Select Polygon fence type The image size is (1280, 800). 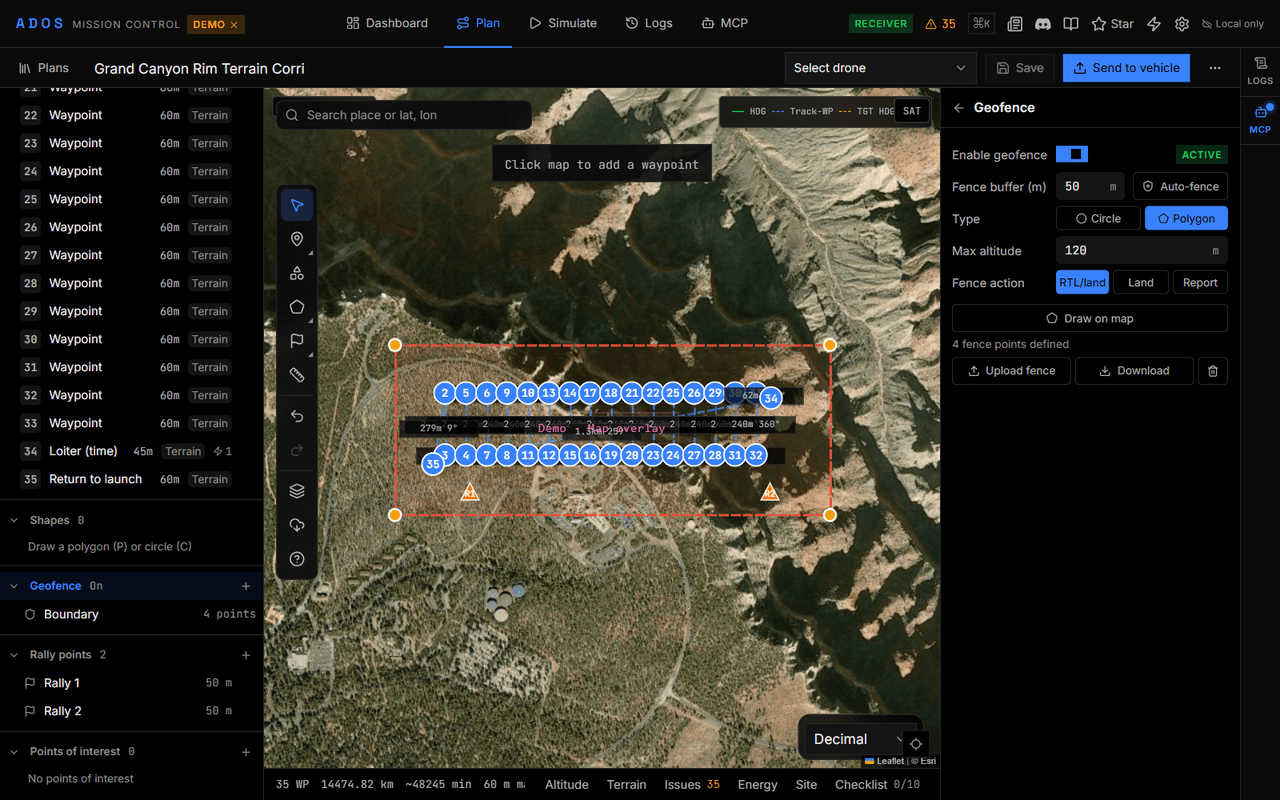point(1186,218)
